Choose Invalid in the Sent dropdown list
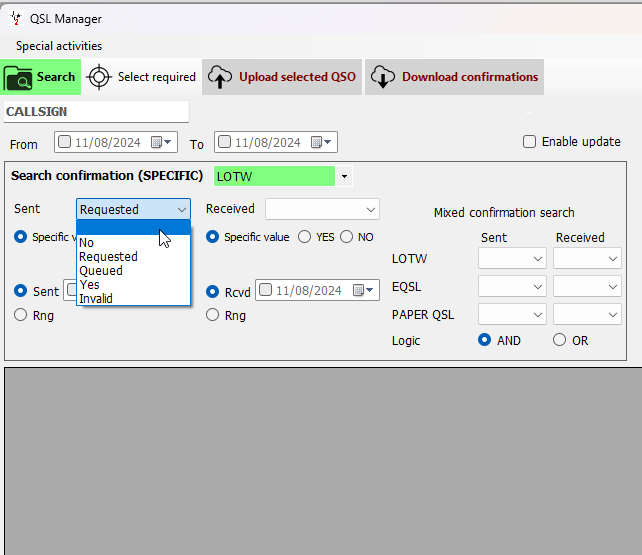The height and width of the screenshot is (555, 642). pyautogui.click(x=133, y=298)
